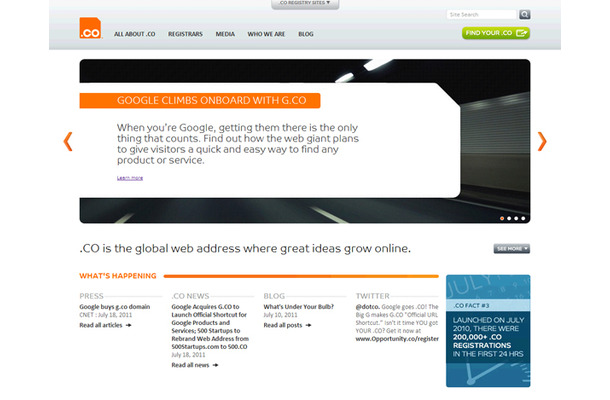Open What's Under Your Bulb? post
The height and width of the screenshot is (400, 610).
pos(299,307)
